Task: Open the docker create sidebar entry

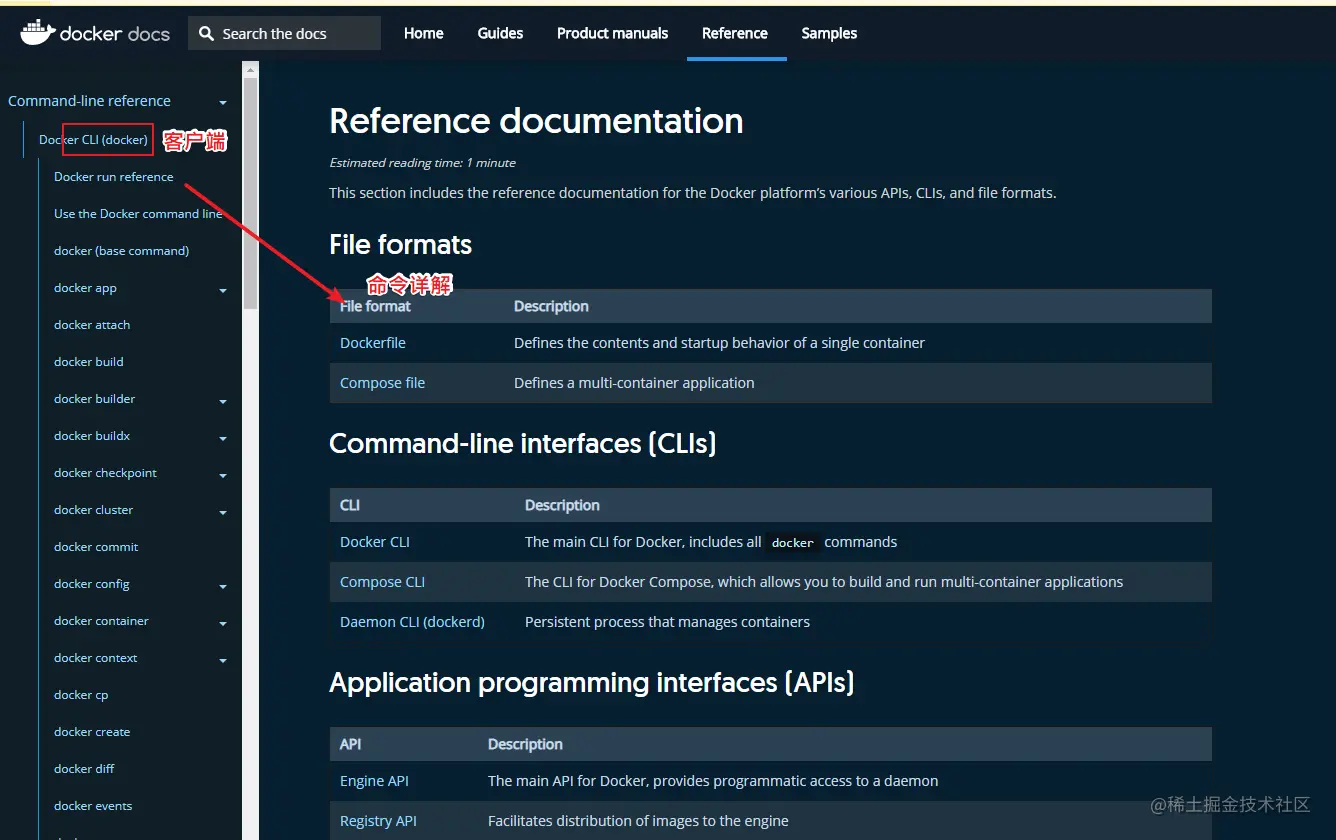Action: (x=92, y=732)
